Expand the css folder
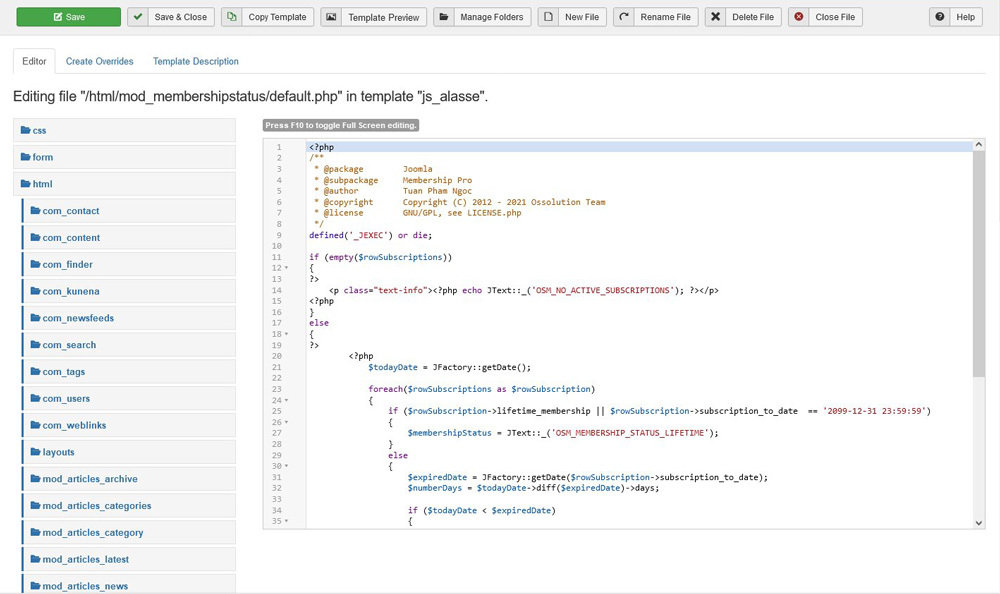The width and height of the screenshot is (1000, 594). tap(39, 131)
